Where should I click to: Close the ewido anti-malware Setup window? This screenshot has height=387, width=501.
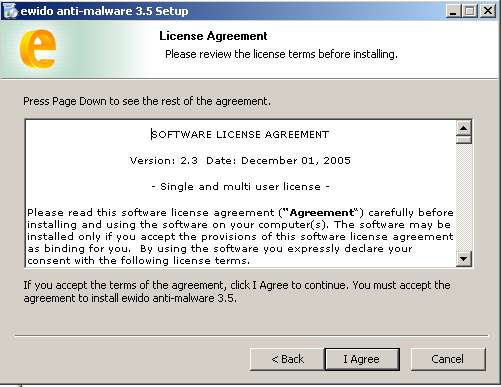point(488,11)
